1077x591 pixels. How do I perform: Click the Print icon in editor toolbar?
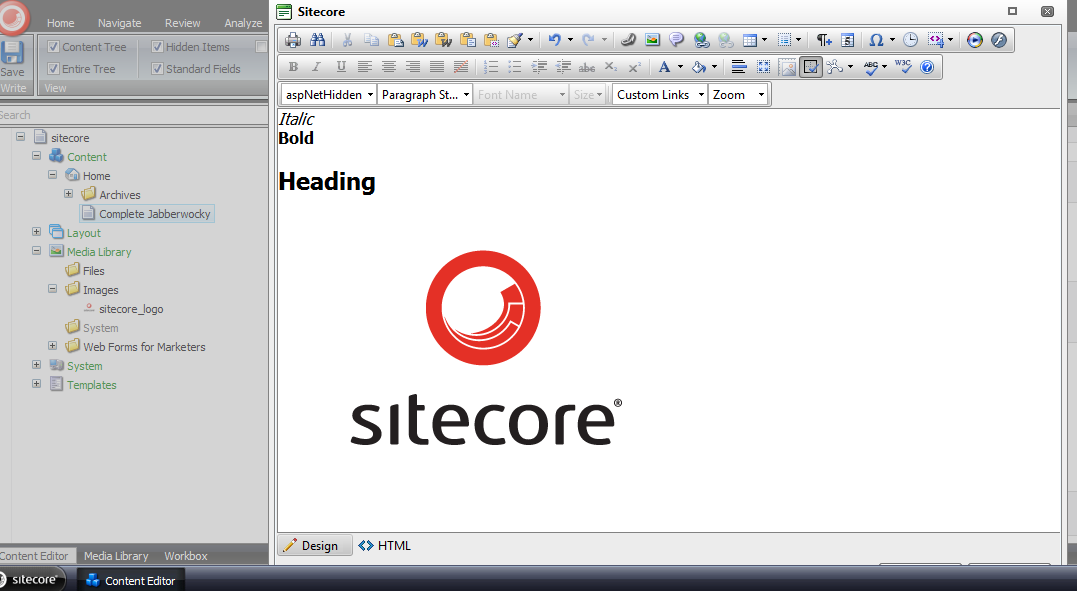coord(293,40)
